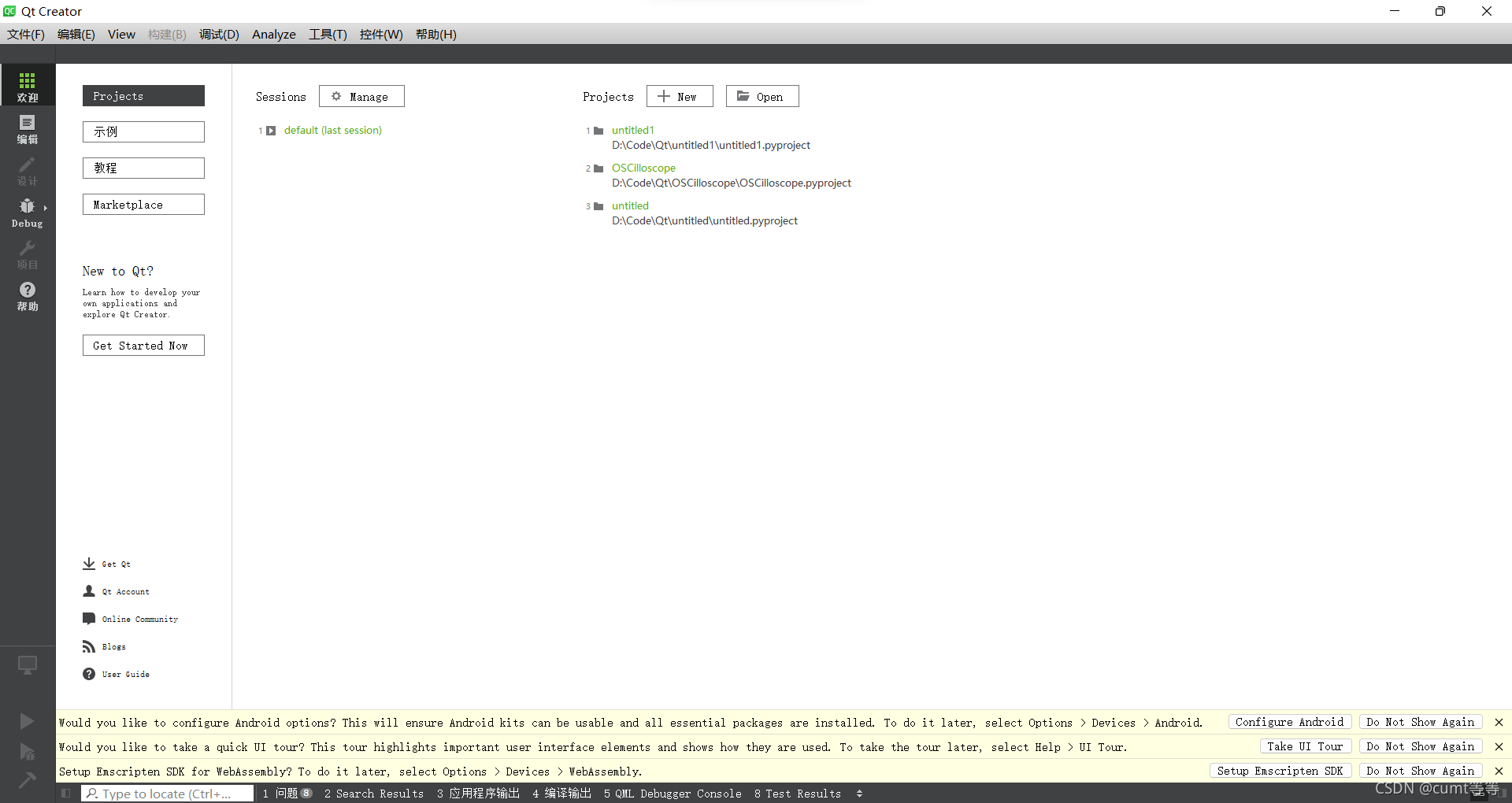This screenshot has height=803, width=1512.
Task: Click the Build hammer icon
Action: tap(27, 779)
